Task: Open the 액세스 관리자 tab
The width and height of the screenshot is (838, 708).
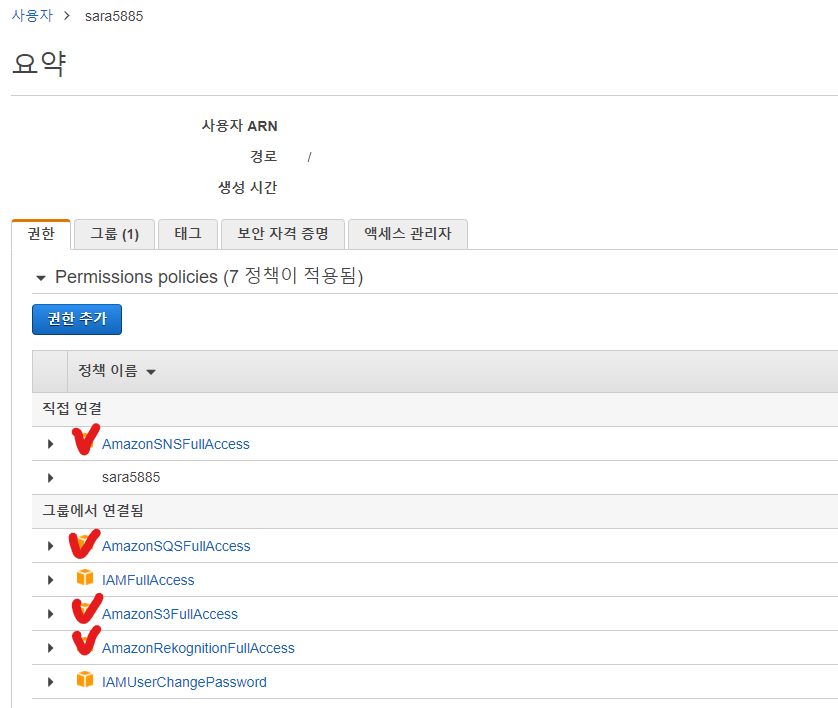Action: coord(408,234)
